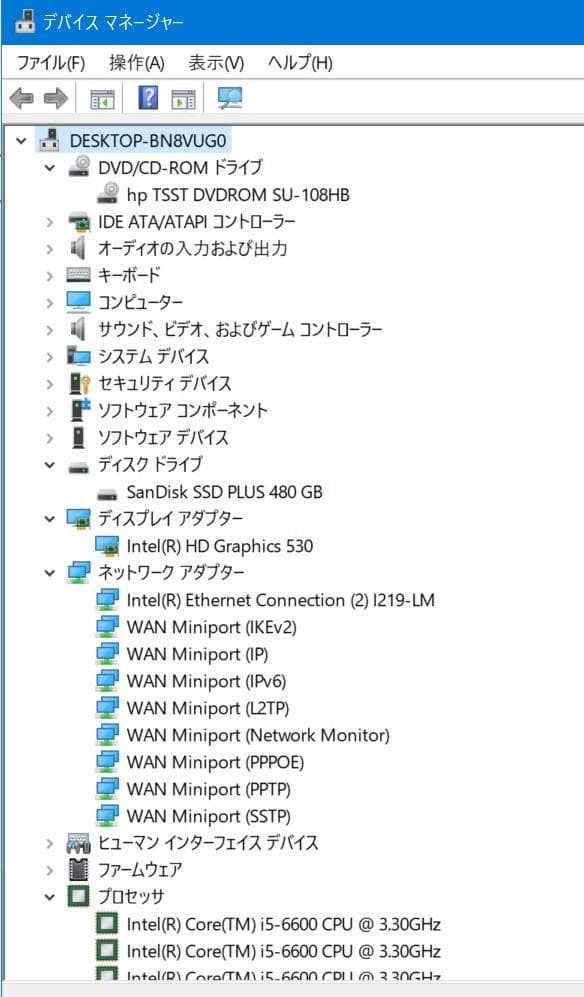Viewport: 584px width, 997px height.
Task: Click the drive icon beside ディスク ドライブ
Action: [x=79, y=467]
